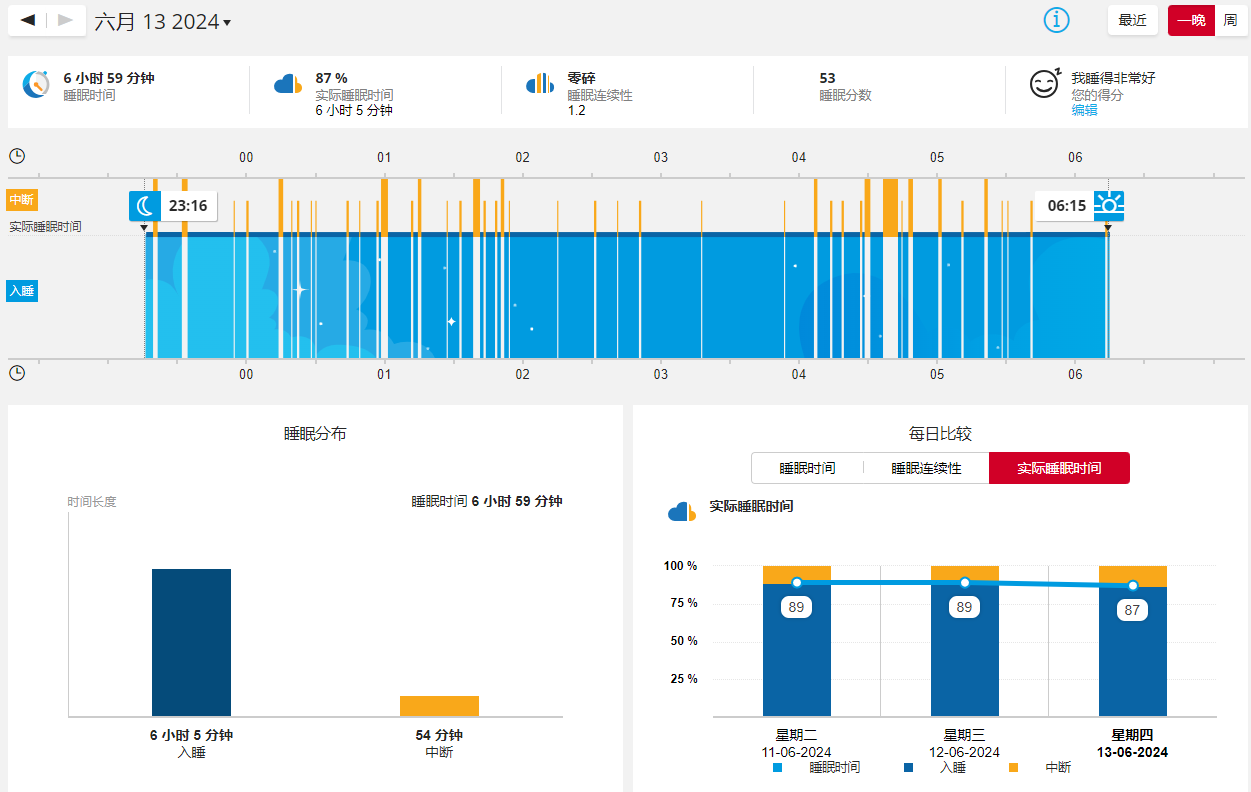Click the previous day back arrow
Image resolution: width=1251 pixels, height=792 pixels.
[x=28, y=20]
